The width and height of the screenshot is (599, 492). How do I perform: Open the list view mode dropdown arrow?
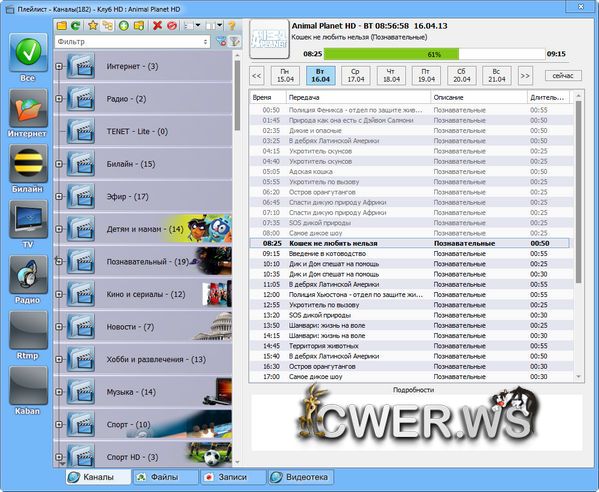pyautogui.click(x=198, y=26)
